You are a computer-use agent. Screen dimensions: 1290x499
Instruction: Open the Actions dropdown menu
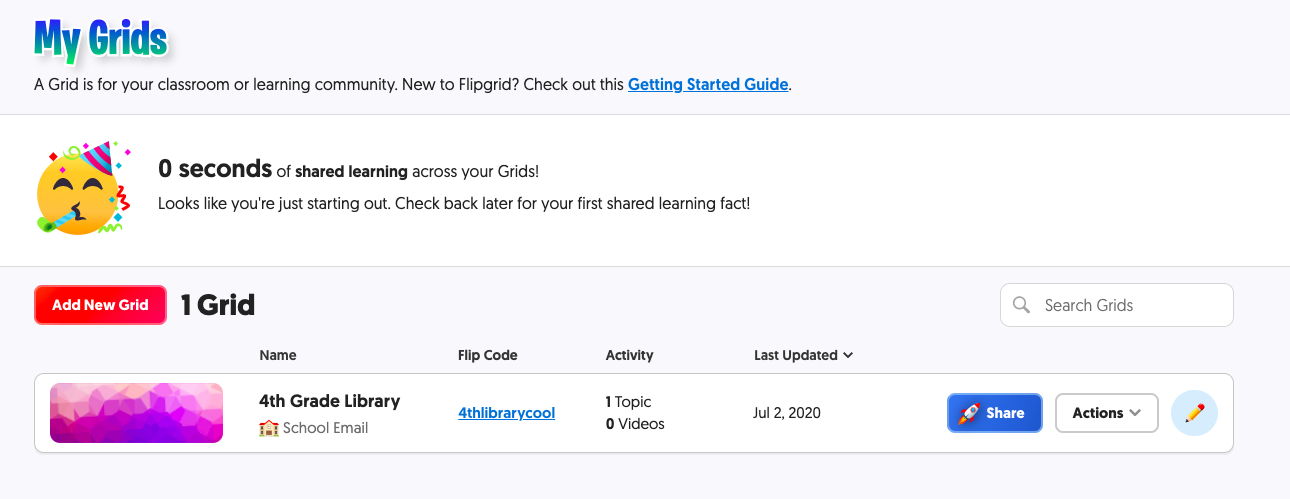pyautogui.click(x=1106, y=413)
